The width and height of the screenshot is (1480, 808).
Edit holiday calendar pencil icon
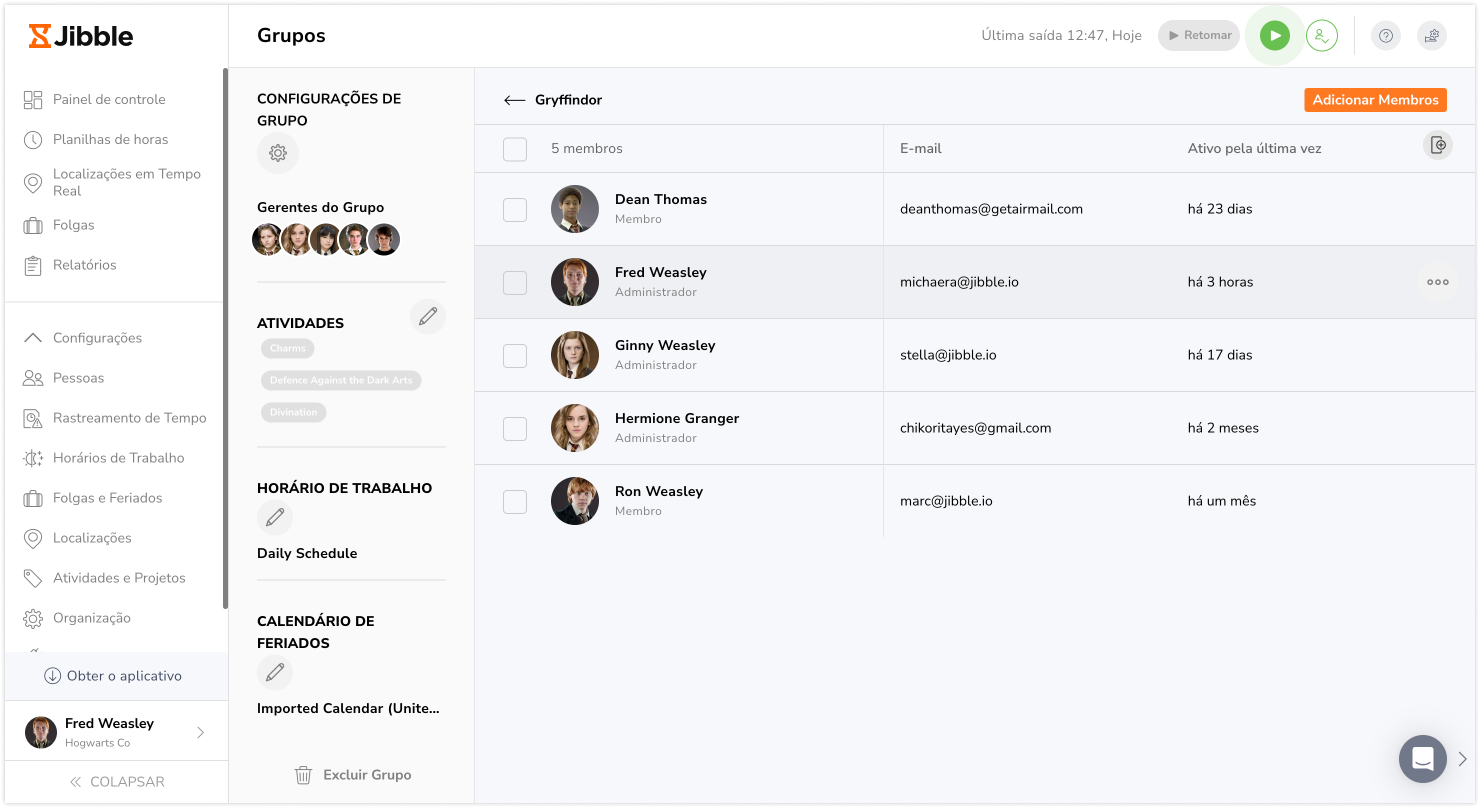[275, 672]
